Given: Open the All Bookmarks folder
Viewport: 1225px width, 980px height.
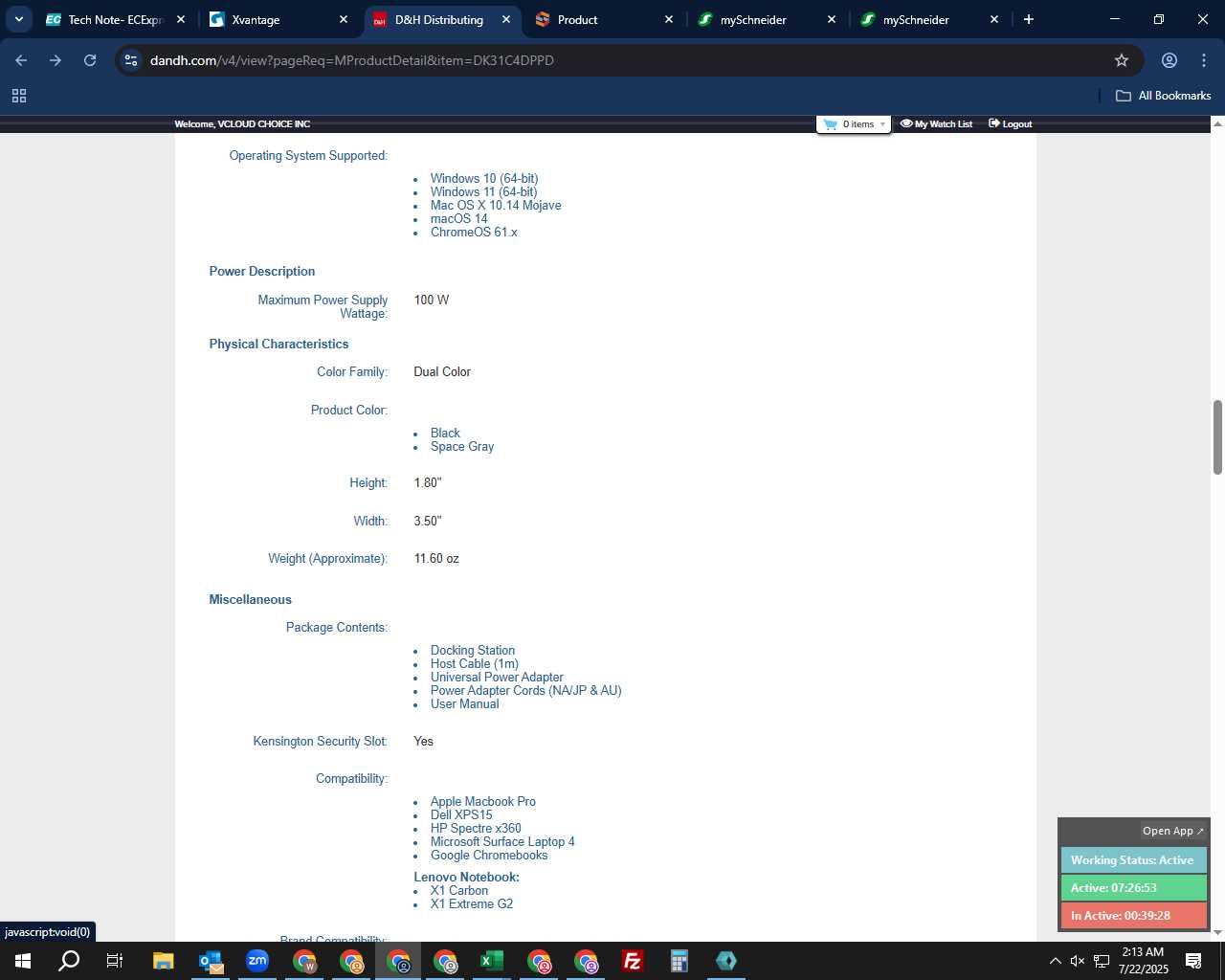Looking at the screenshot, I should coord(1164,96).
